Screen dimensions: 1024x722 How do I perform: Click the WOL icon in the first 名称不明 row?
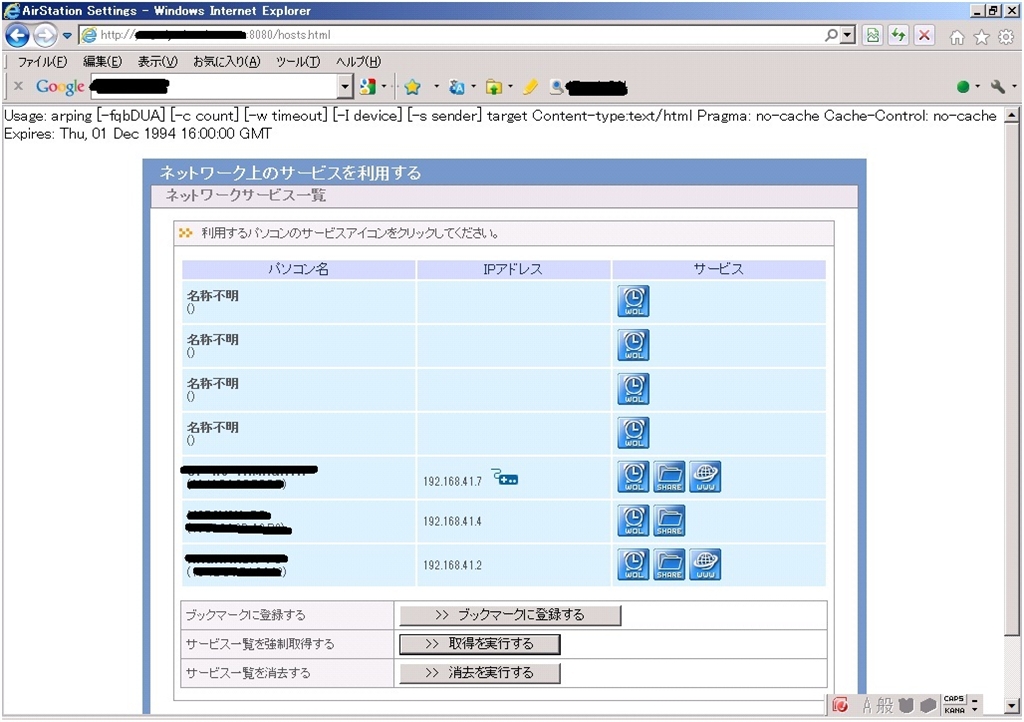(x=633, y=301)
